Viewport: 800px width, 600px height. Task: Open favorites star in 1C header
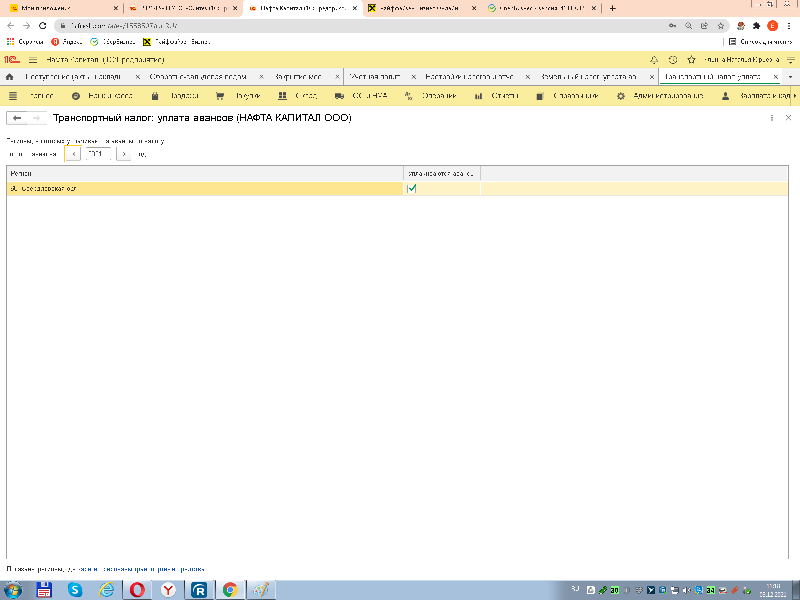pos(691,60)
